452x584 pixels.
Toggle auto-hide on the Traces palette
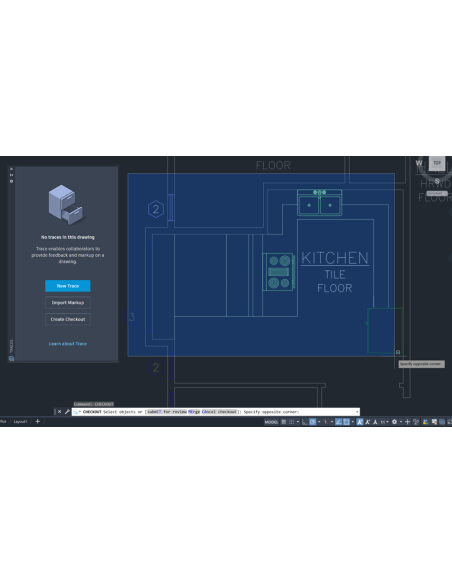[11, 175]
